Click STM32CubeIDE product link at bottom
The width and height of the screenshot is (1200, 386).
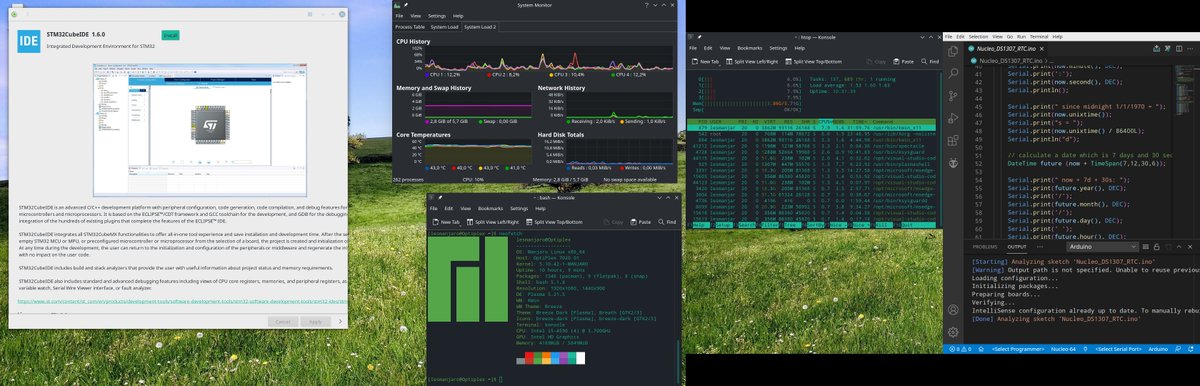182,301
